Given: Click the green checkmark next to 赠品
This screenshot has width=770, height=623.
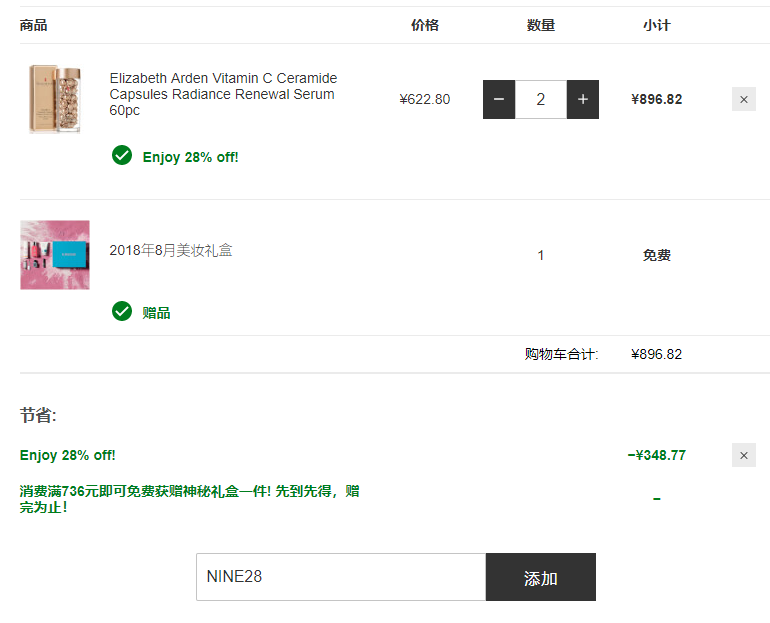Looking at the screenshot, I should 122,312.
